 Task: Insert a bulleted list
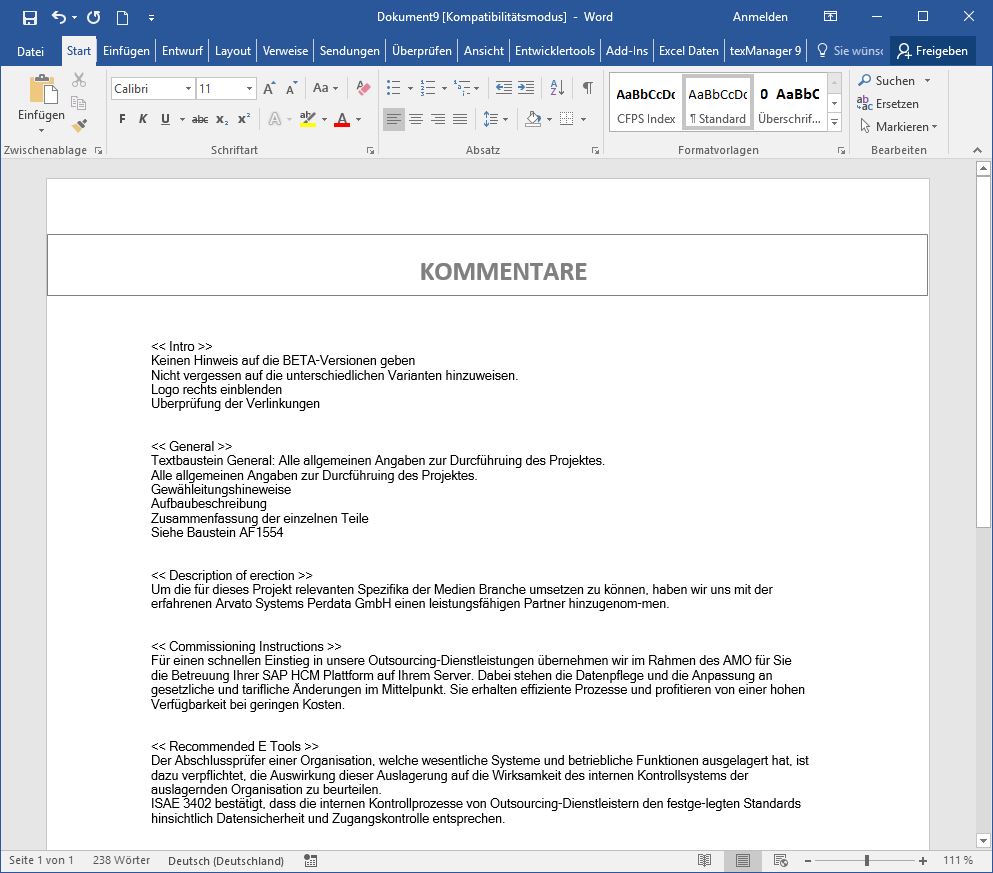(x=393, y=88)
